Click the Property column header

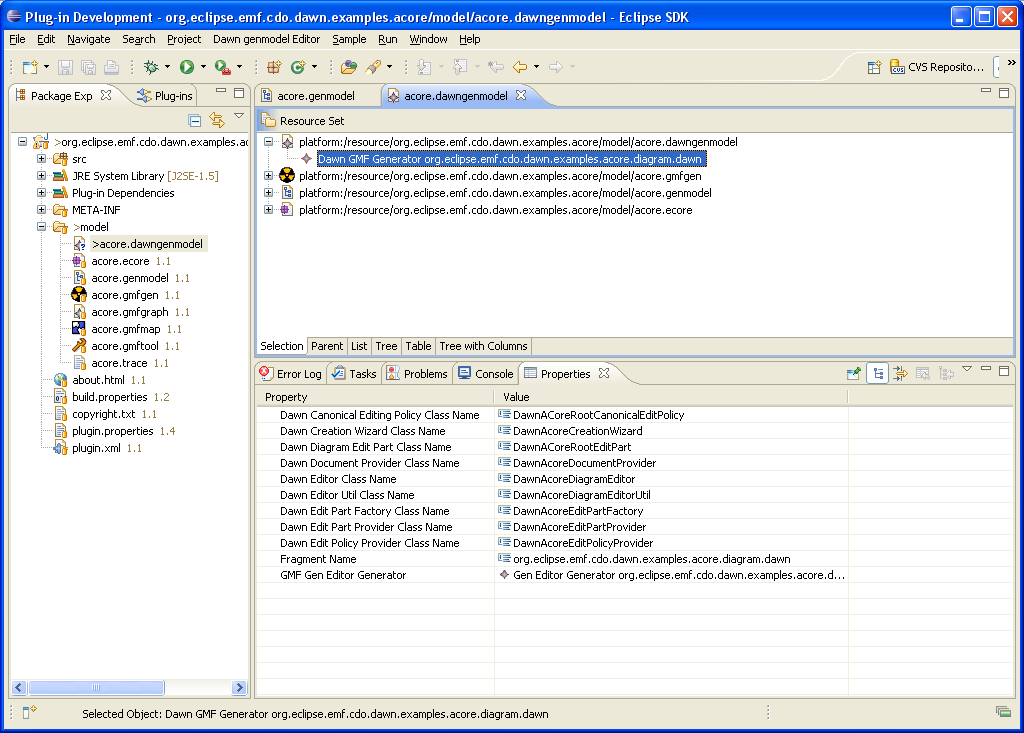tap(376, 397)
